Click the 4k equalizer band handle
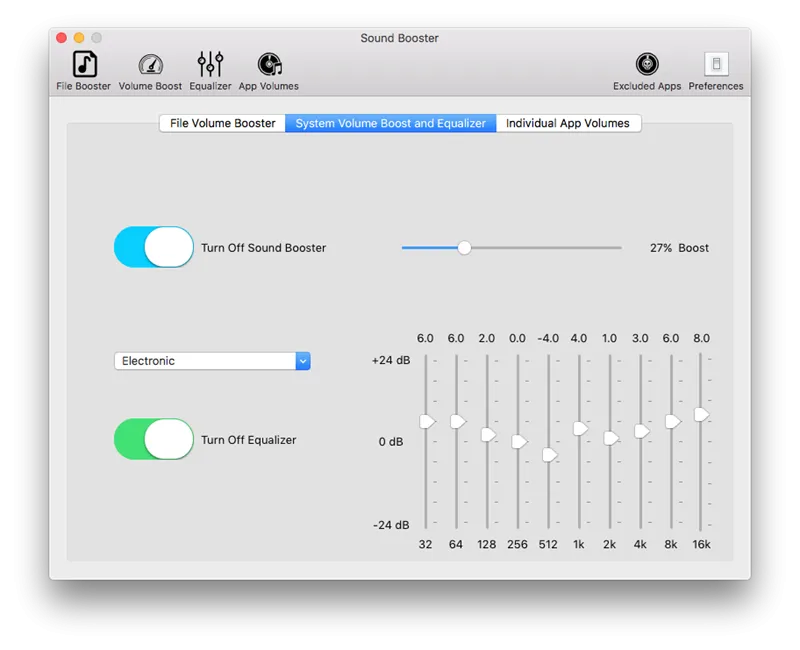This screenshot has width=800, height=650. click(641, 431)
